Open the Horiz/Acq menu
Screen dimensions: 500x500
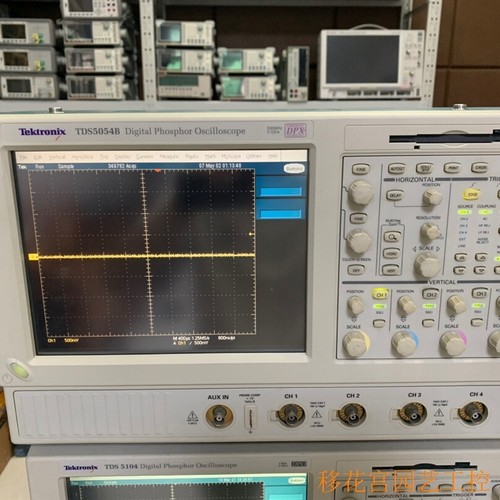tap(82, 157)
